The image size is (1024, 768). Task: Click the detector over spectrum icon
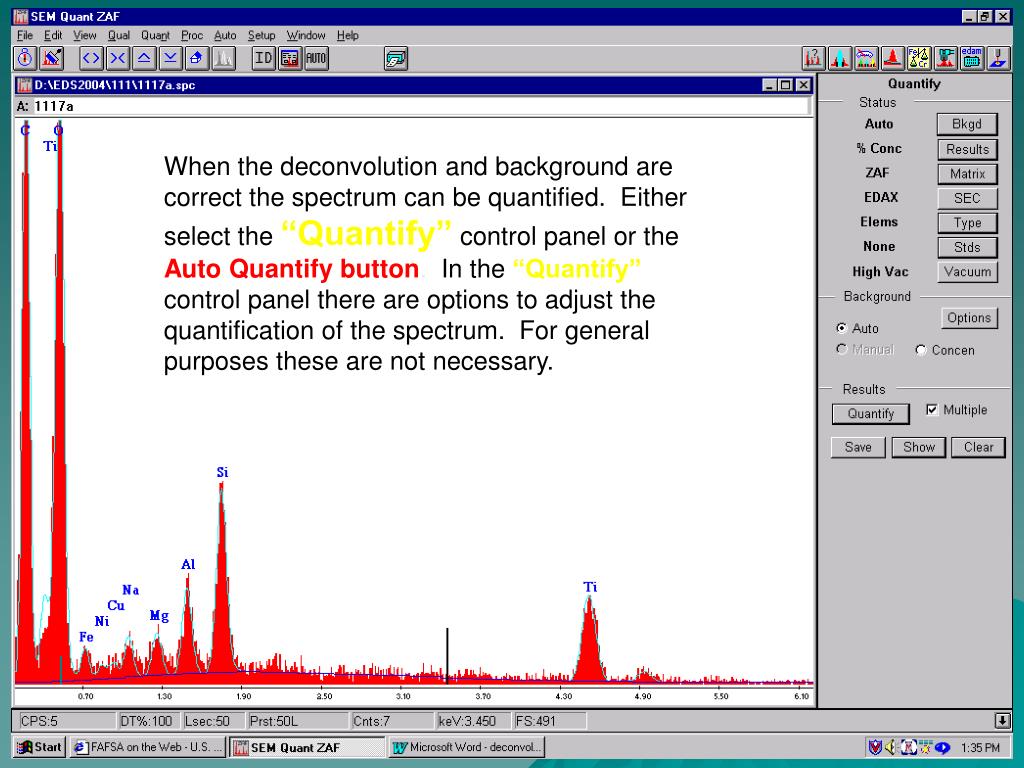coord(945,58)
